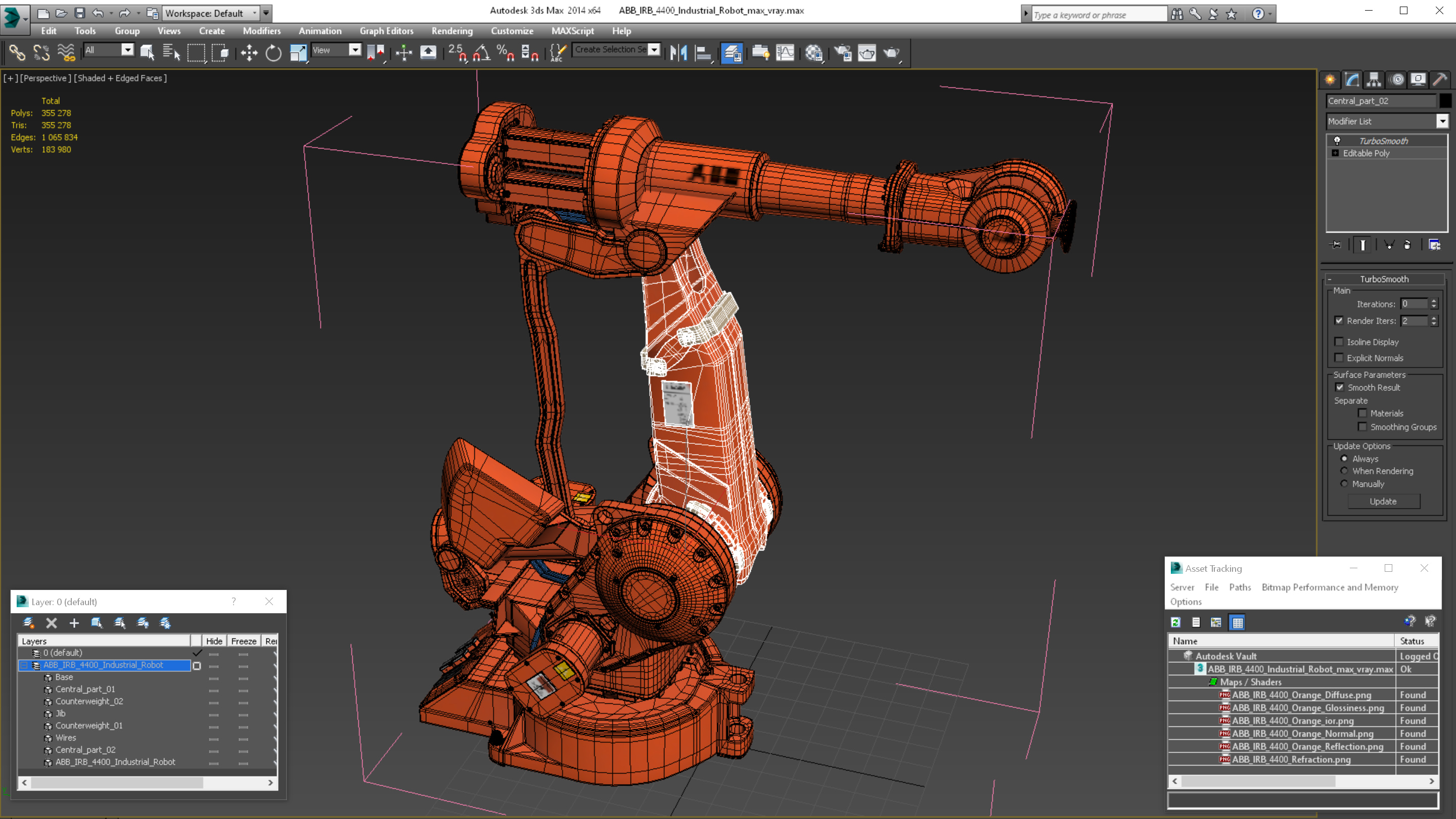Click the Freeze column header in Layers
This screenshot has height=819, width=1456.
click(x=244, y=641)
